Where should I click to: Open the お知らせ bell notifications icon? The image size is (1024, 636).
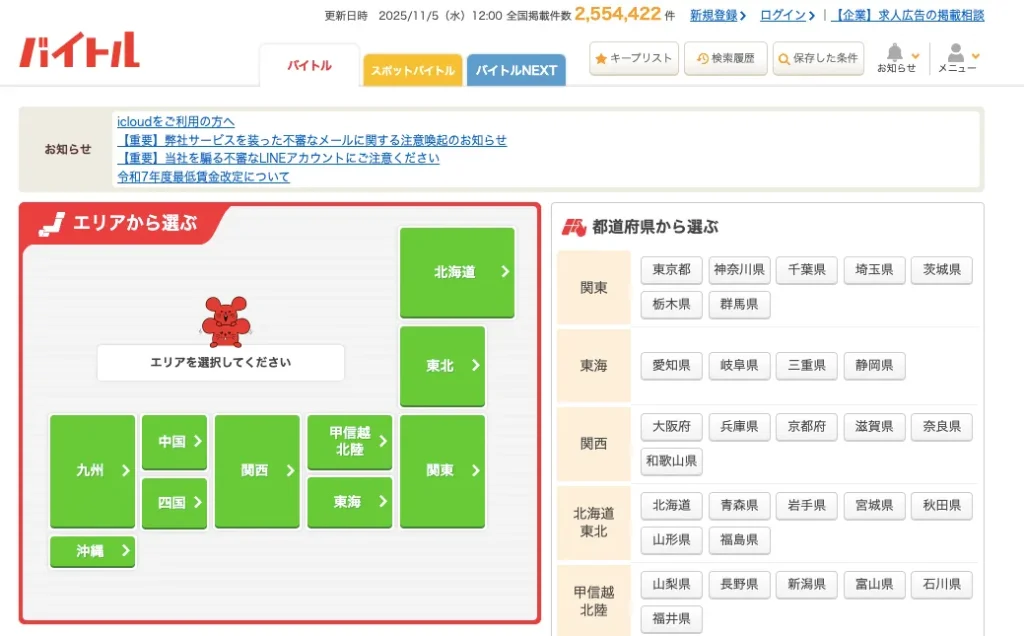click(895, 53)
